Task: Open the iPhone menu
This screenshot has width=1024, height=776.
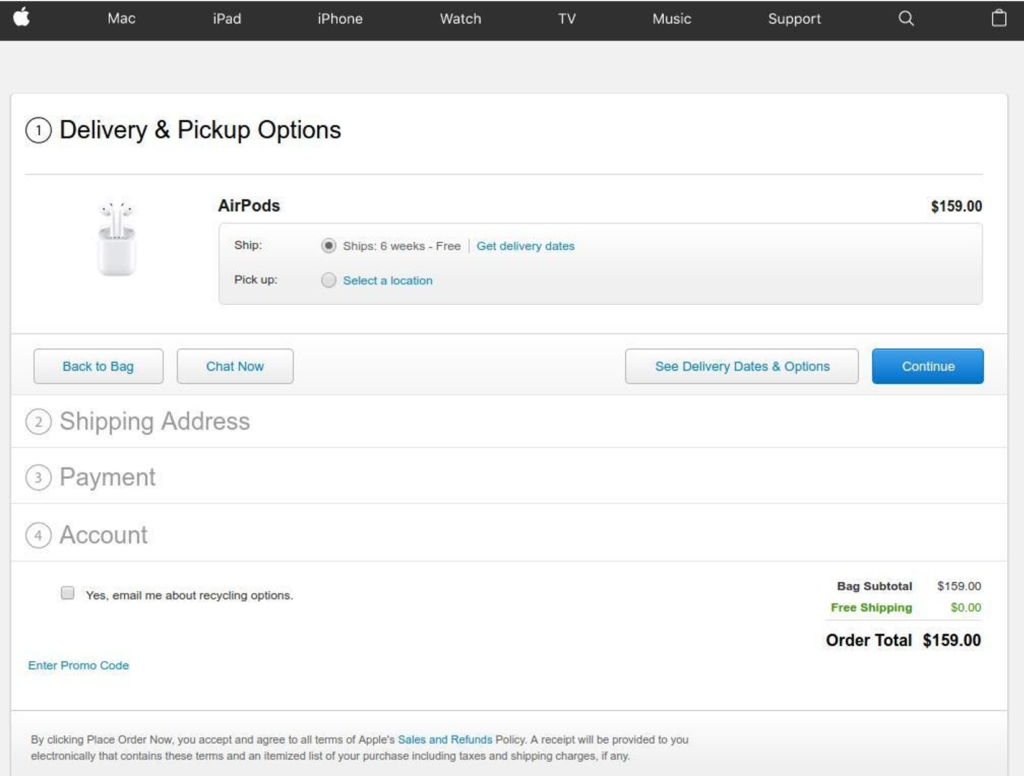Action: [x=340, y=19]
